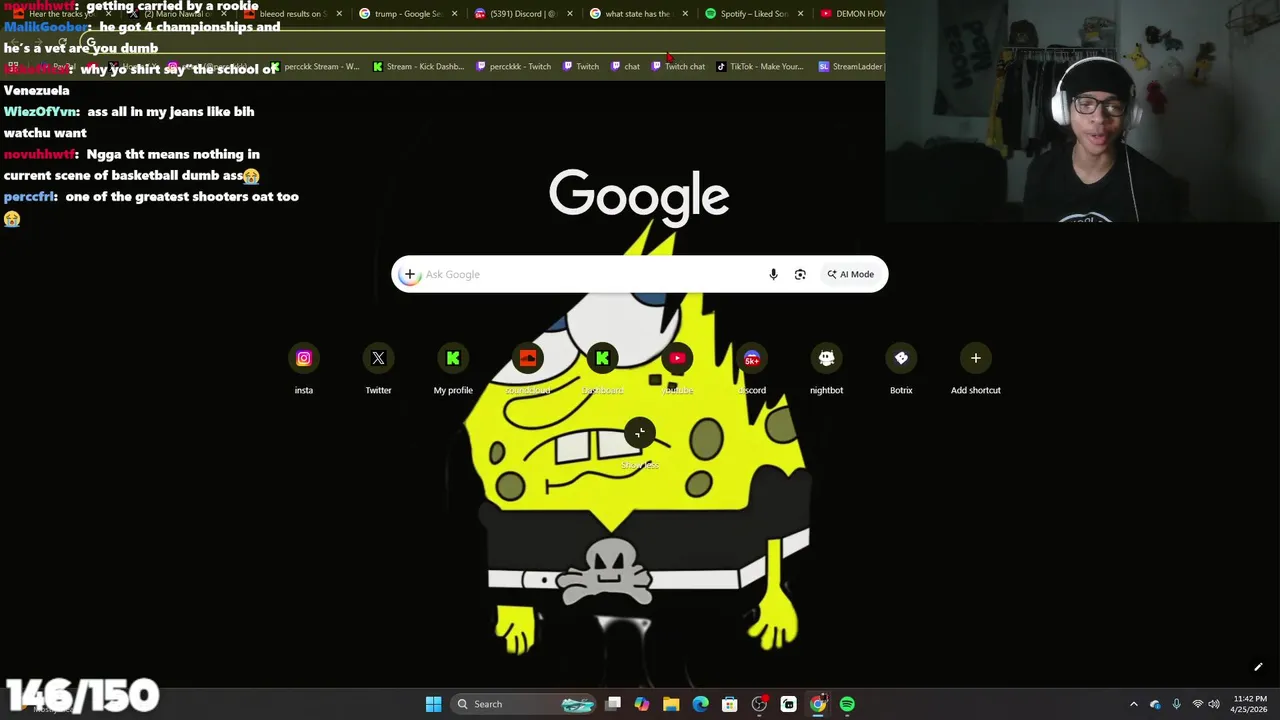
Task: Switch to the 'what state has the' tab
Action: pyautogui.click(x=637, y=14)
